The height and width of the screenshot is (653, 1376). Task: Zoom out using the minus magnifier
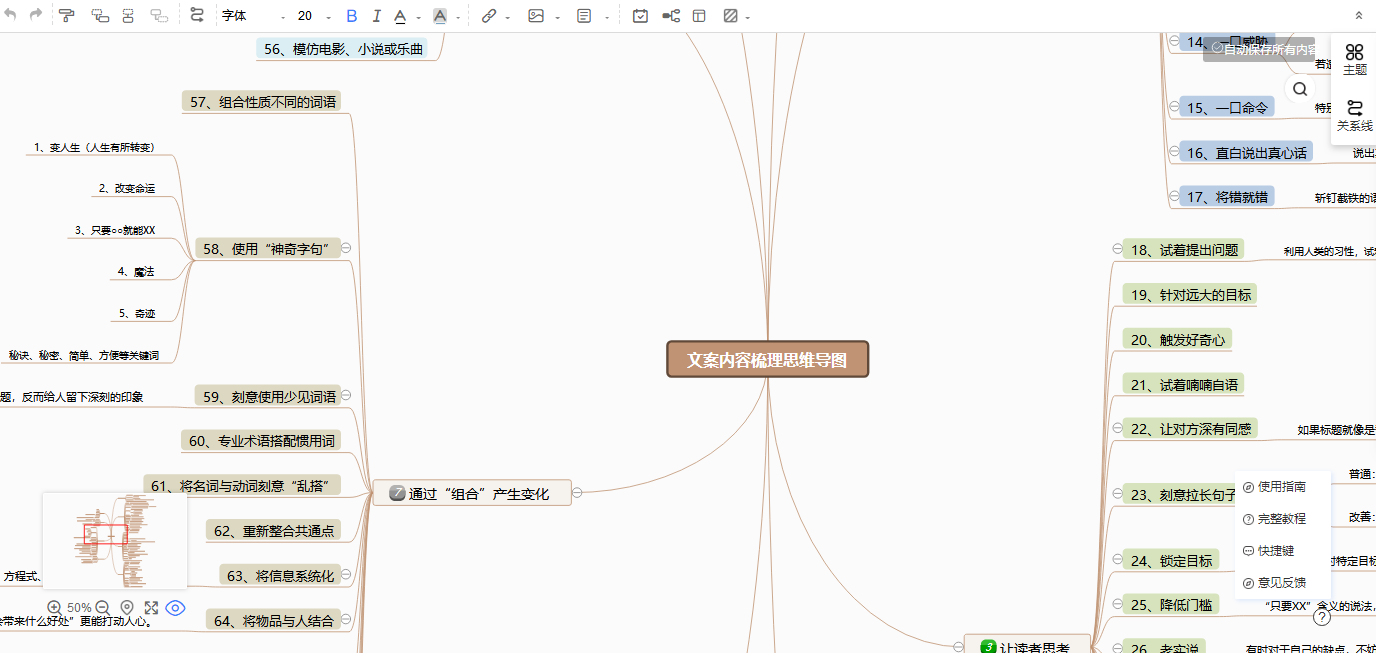click(x=102, y=607)
